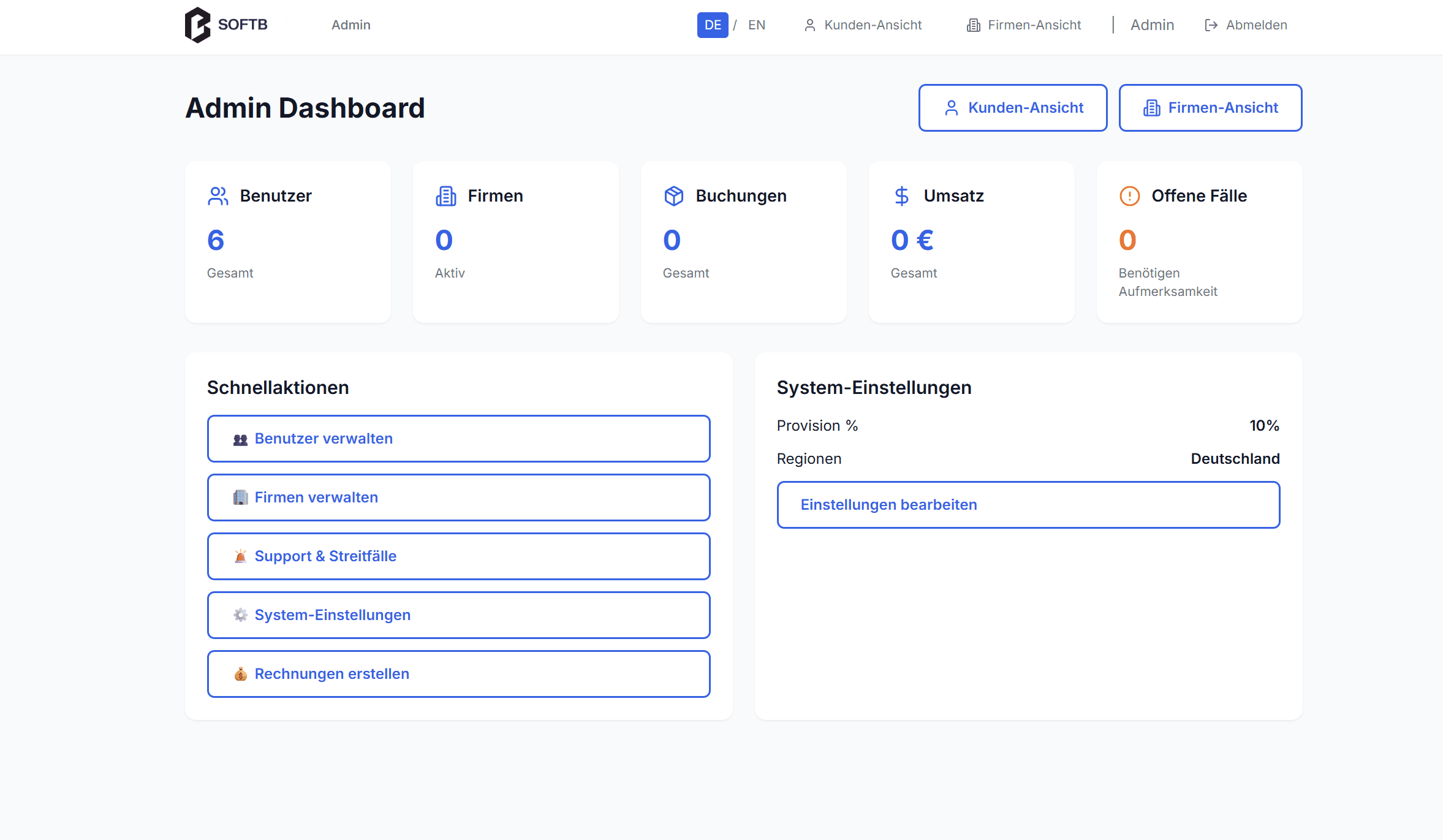
Task: Select the Offene Fälle stat card
Action: [x=1199, y=242]
